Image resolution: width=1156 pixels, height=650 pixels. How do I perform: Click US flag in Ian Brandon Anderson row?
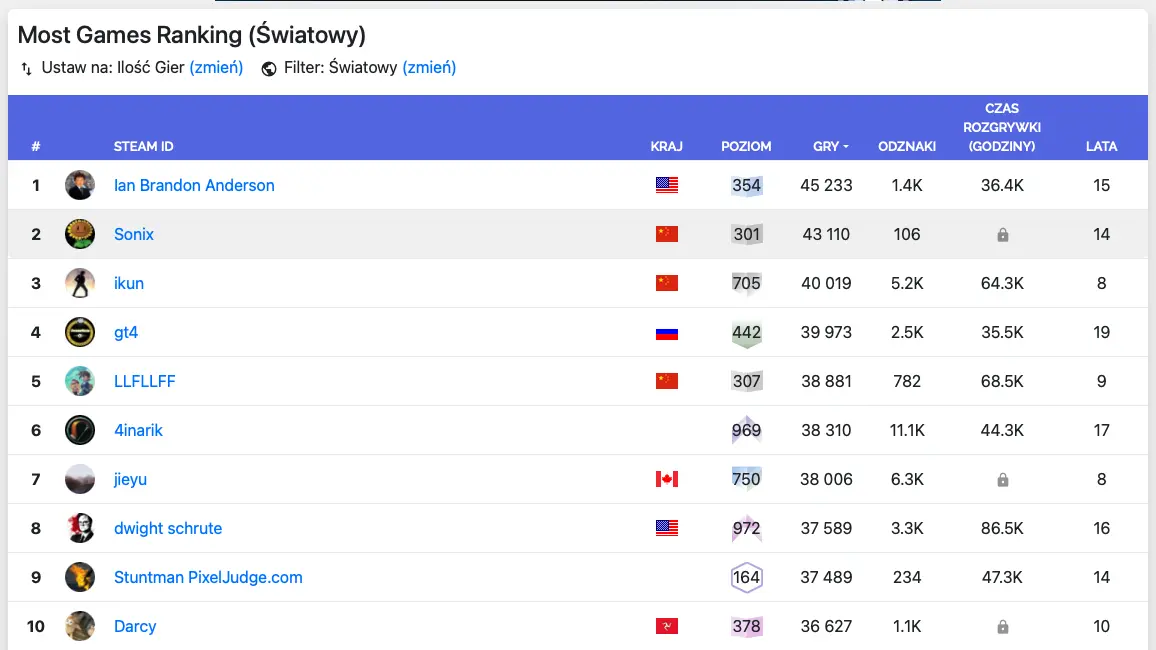[x=666, y=185]
